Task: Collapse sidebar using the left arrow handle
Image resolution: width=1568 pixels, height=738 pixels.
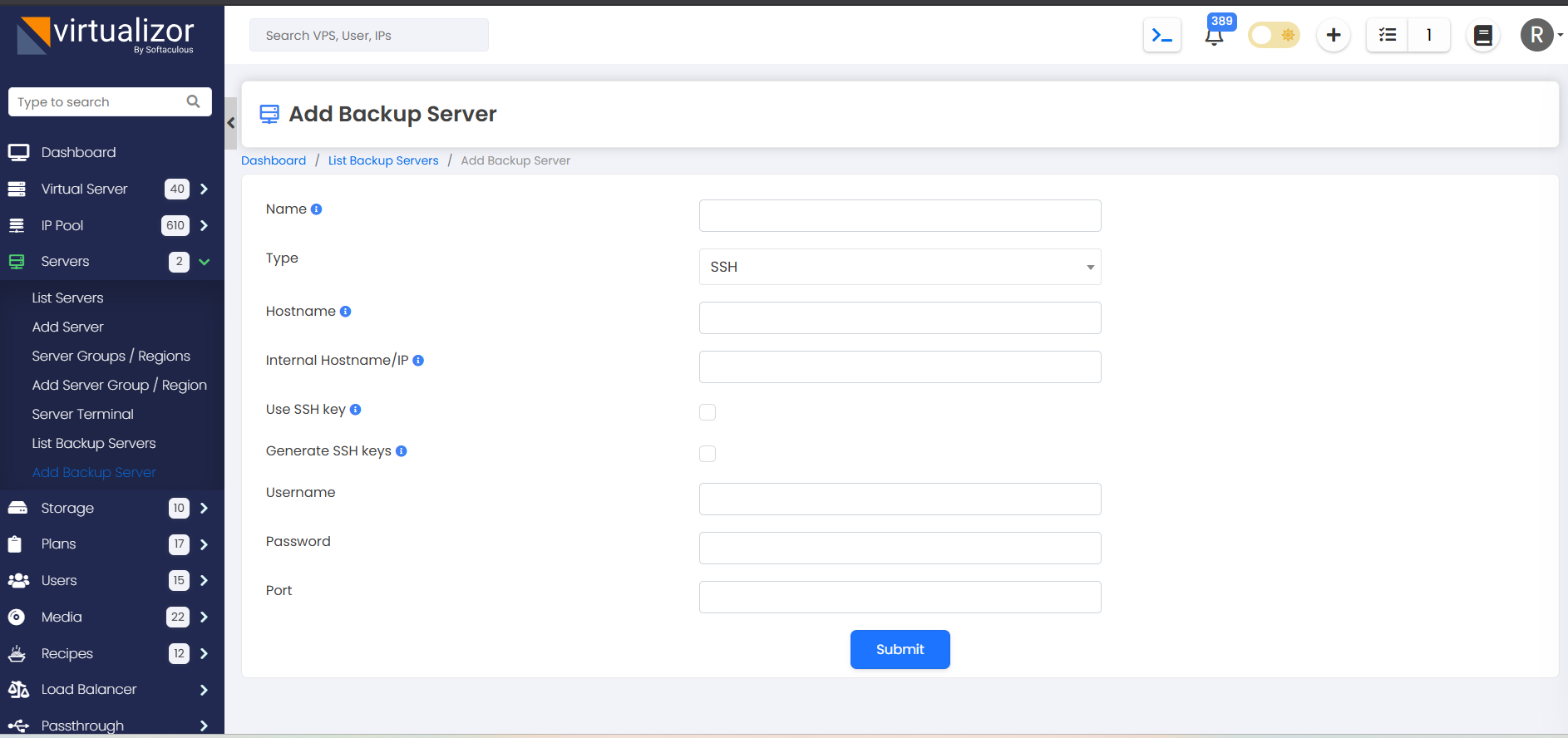Action: point(231,123)
